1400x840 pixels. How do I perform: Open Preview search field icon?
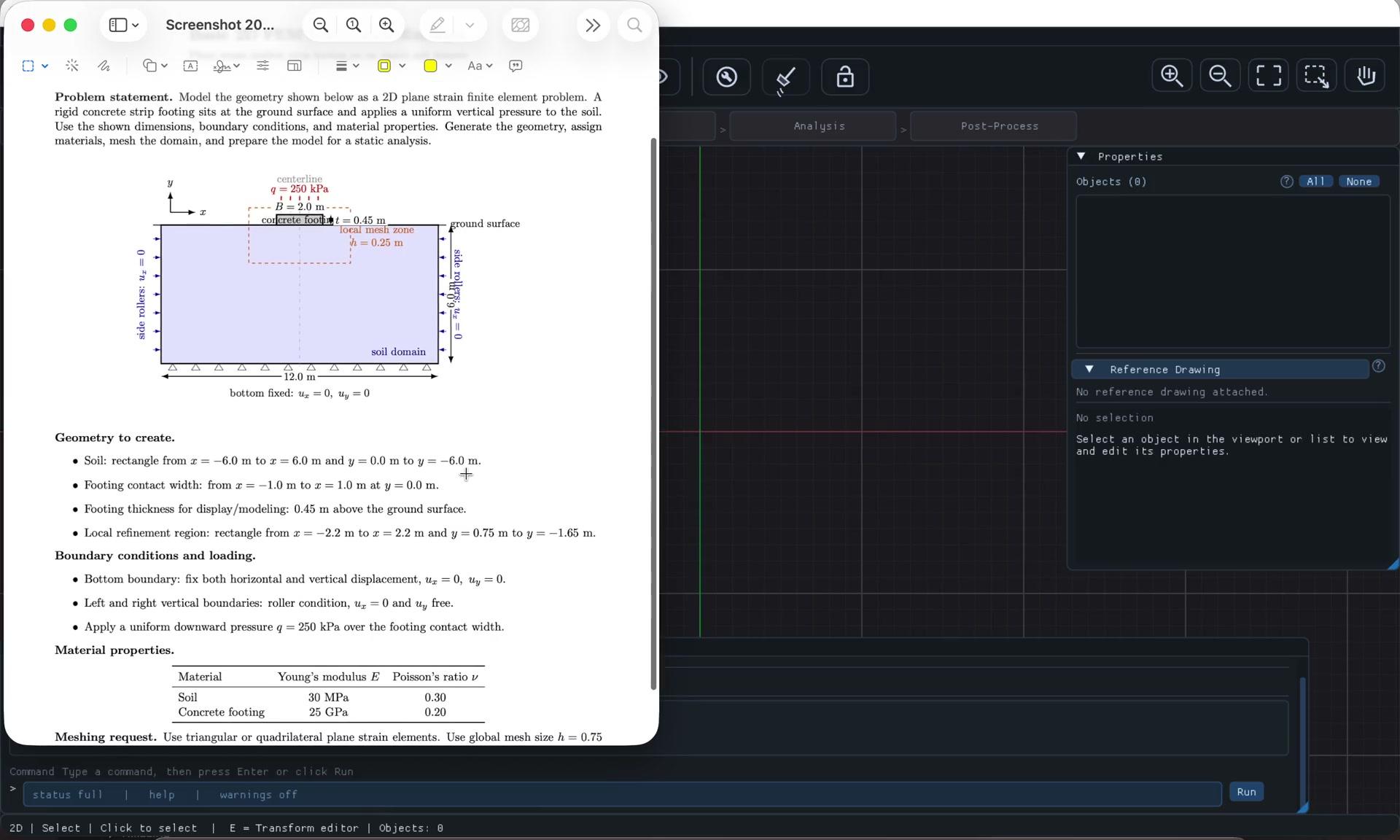(634, 26)
